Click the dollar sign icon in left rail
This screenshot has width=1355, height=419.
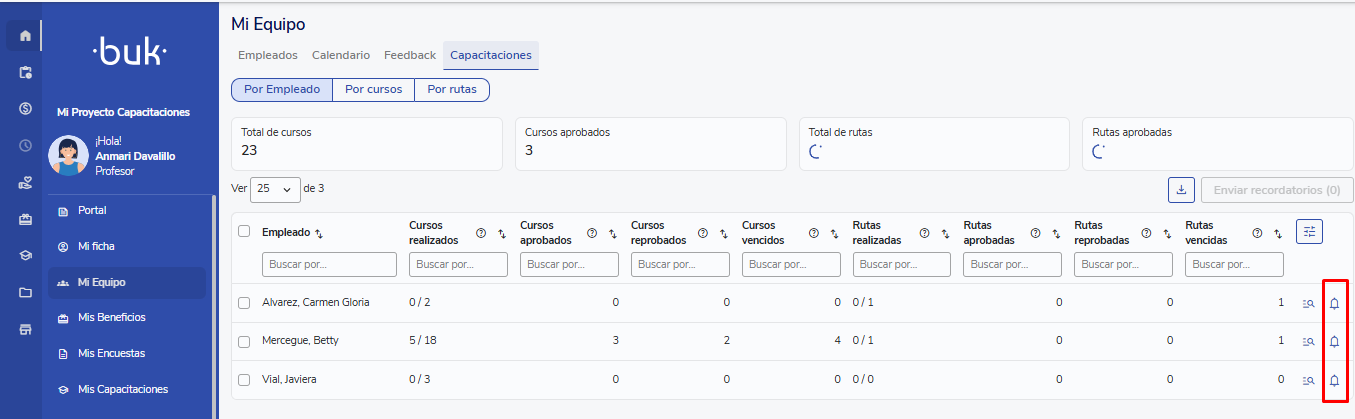pos(25,109)
